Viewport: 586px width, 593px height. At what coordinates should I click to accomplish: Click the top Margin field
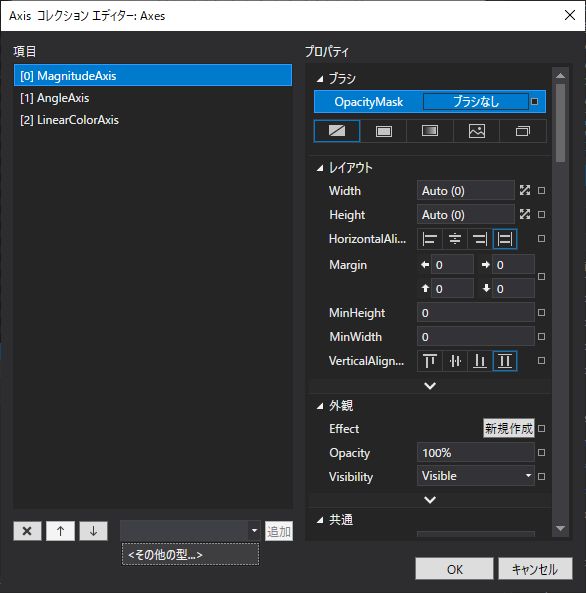[452, 289]
